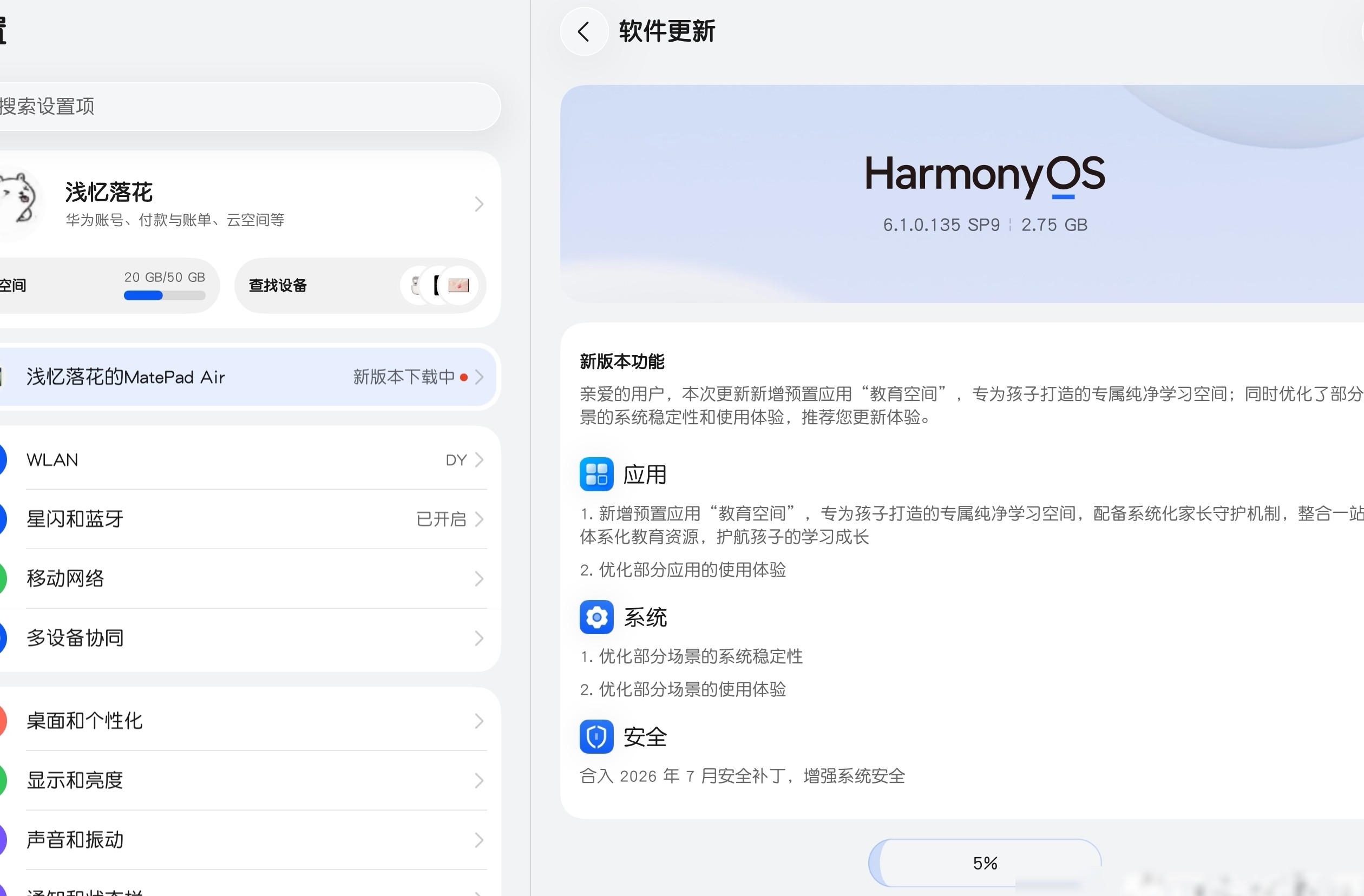Expand the WLAN row chevron
1364x896 pixels.
click(x=479, y=460)
